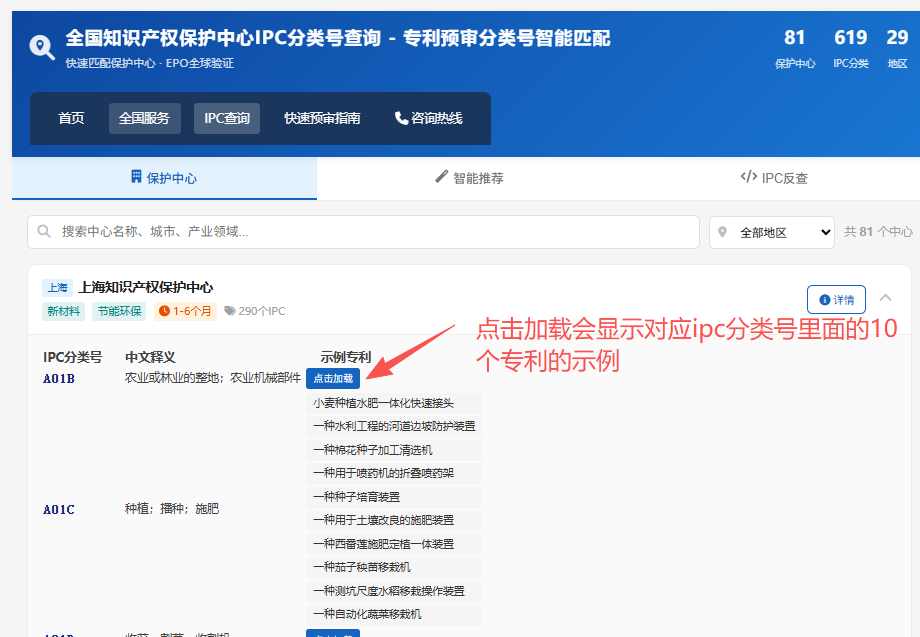
Task: Open the 快速预审指南 menu item
Action: (322, 118)
